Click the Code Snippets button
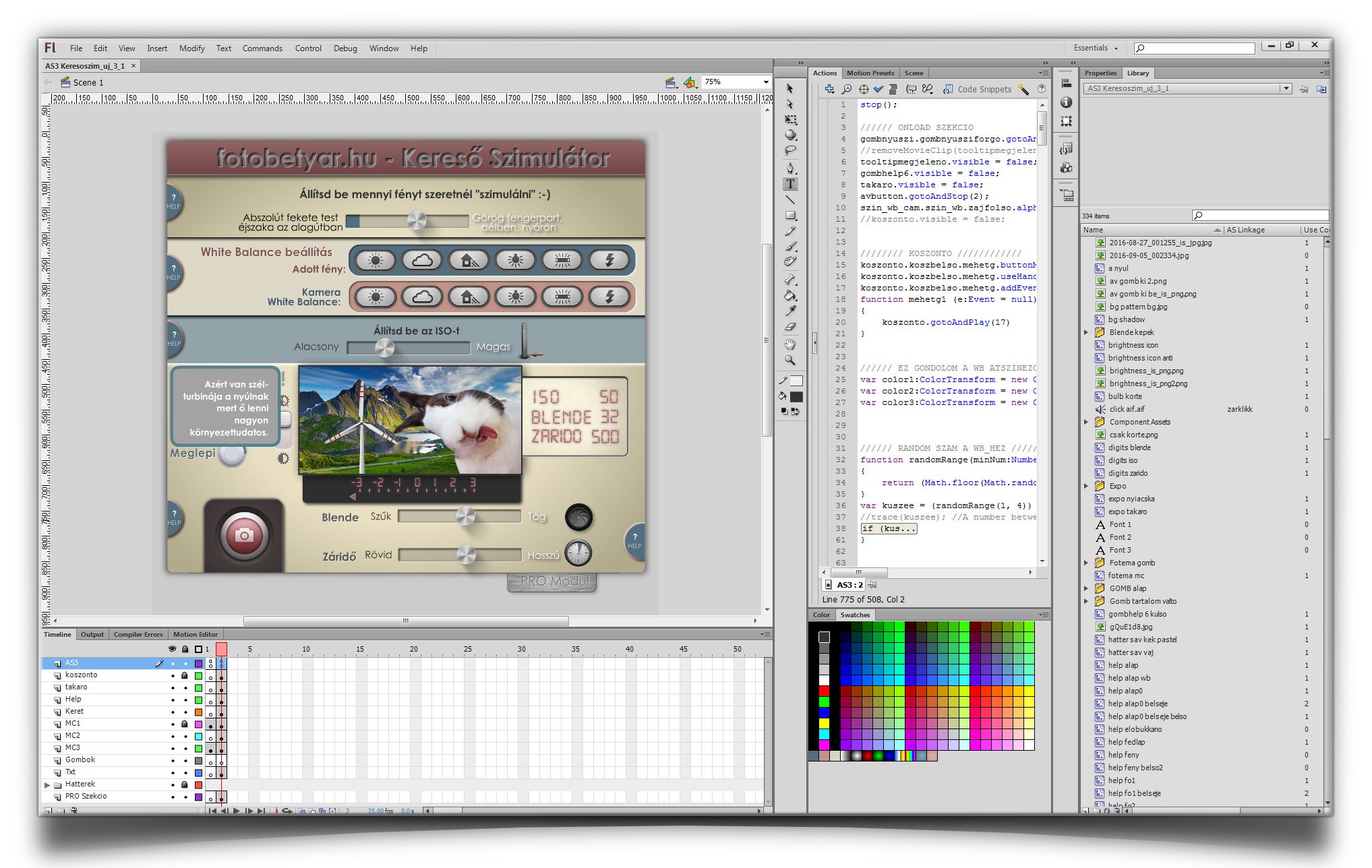The width and height of the screenshot is (1372, 868). [x=977, y=89]
